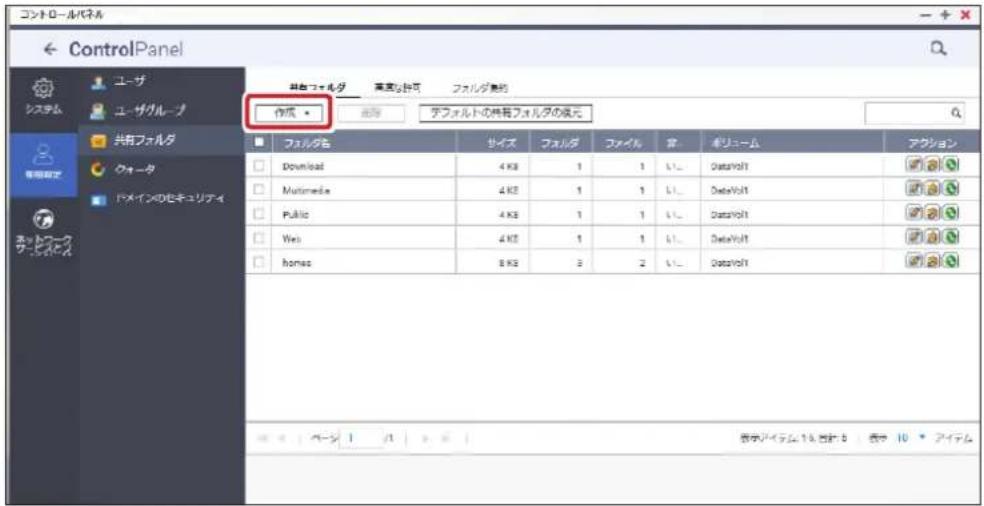
Task: Check the box for the homes folder
Action: tap(259, 262)
